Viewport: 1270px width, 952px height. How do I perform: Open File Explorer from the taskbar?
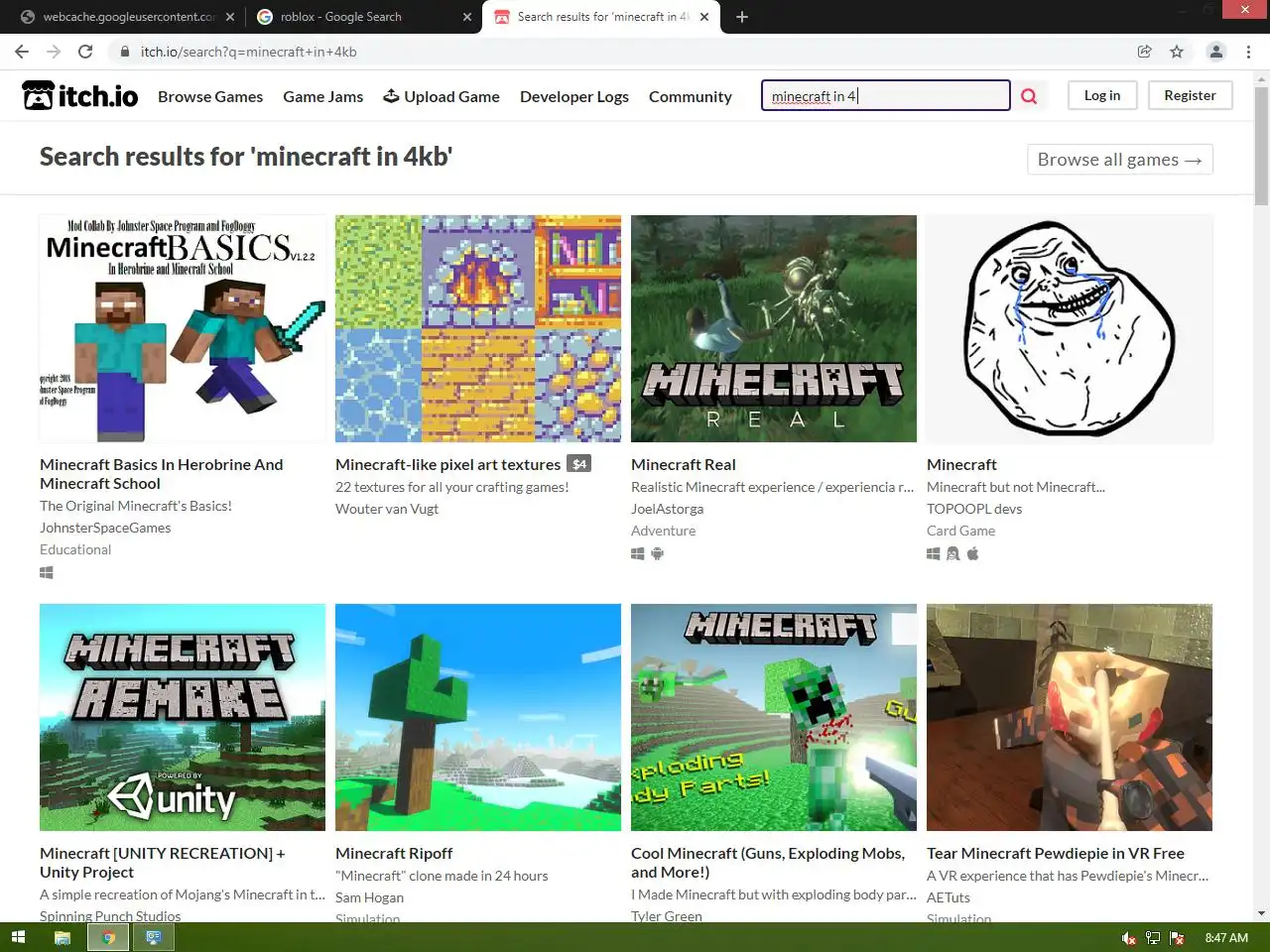pos(62,937)
